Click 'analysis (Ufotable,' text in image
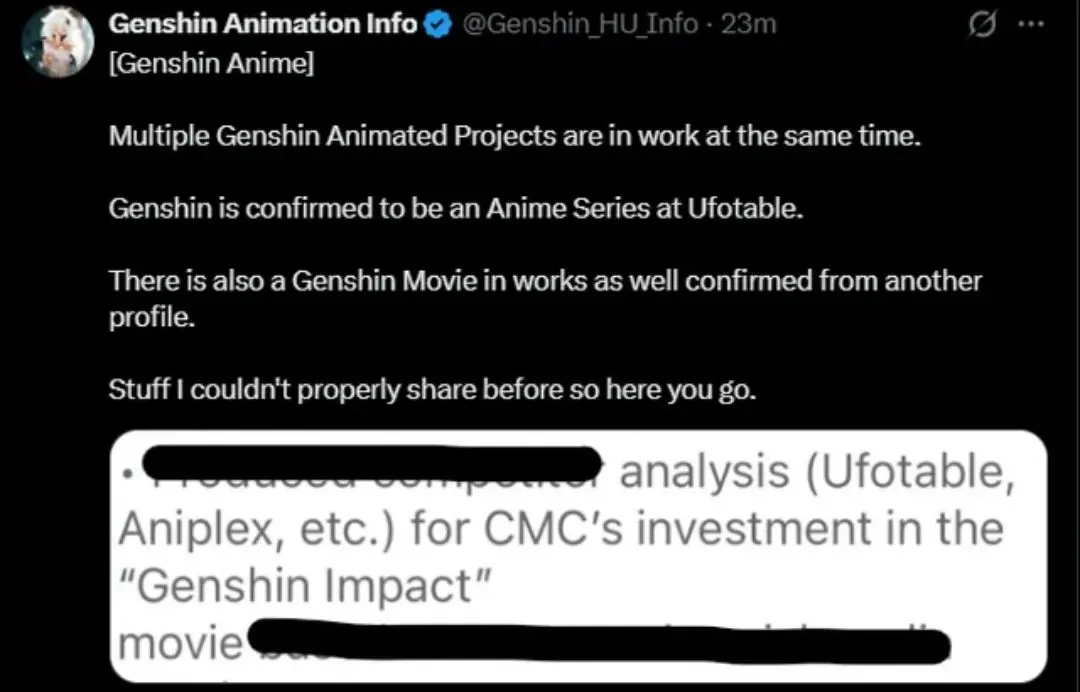 point(812,472)
